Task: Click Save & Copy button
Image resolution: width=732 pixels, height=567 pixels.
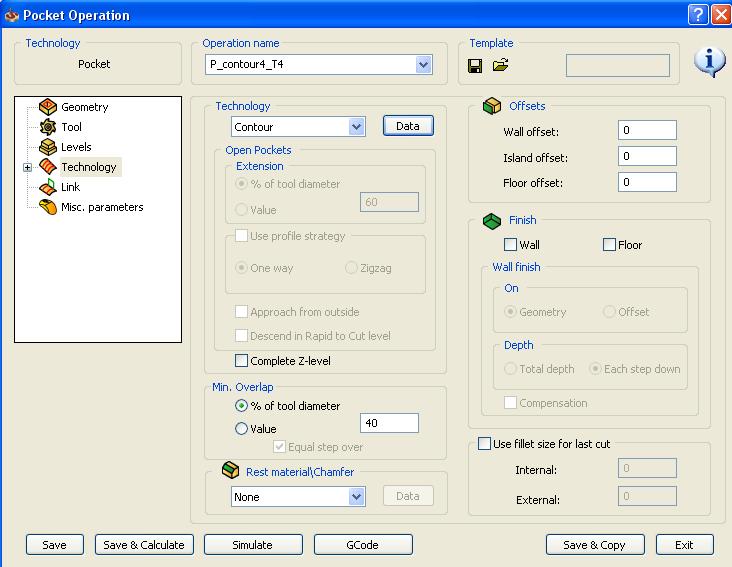Action: point(595,545)
